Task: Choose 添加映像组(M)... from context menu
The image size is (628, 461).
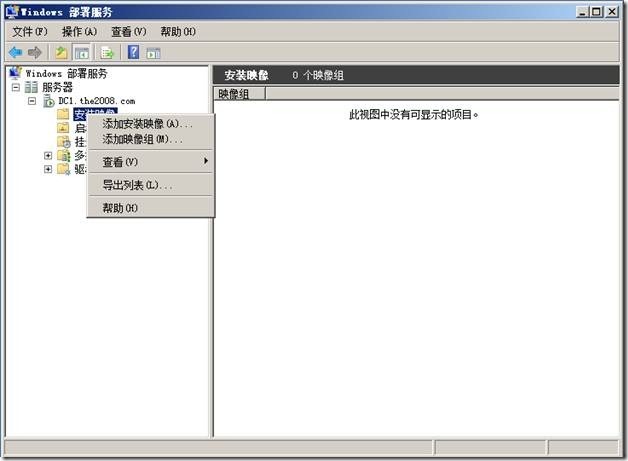Action: pyautogui.click(x=151, y=139)
